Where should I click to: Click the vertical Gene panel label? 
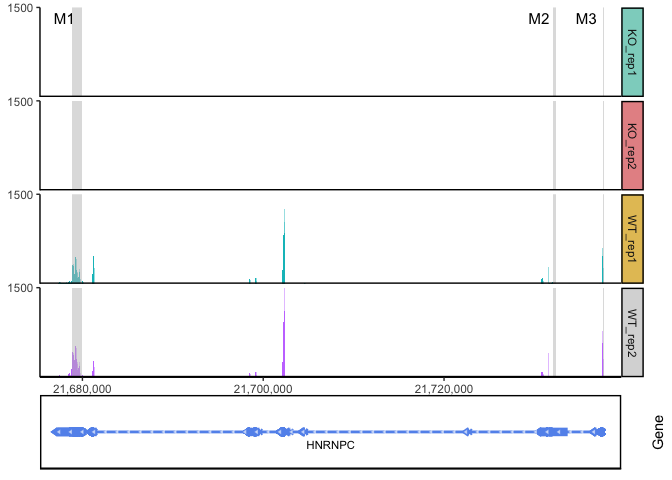[657, 432]
